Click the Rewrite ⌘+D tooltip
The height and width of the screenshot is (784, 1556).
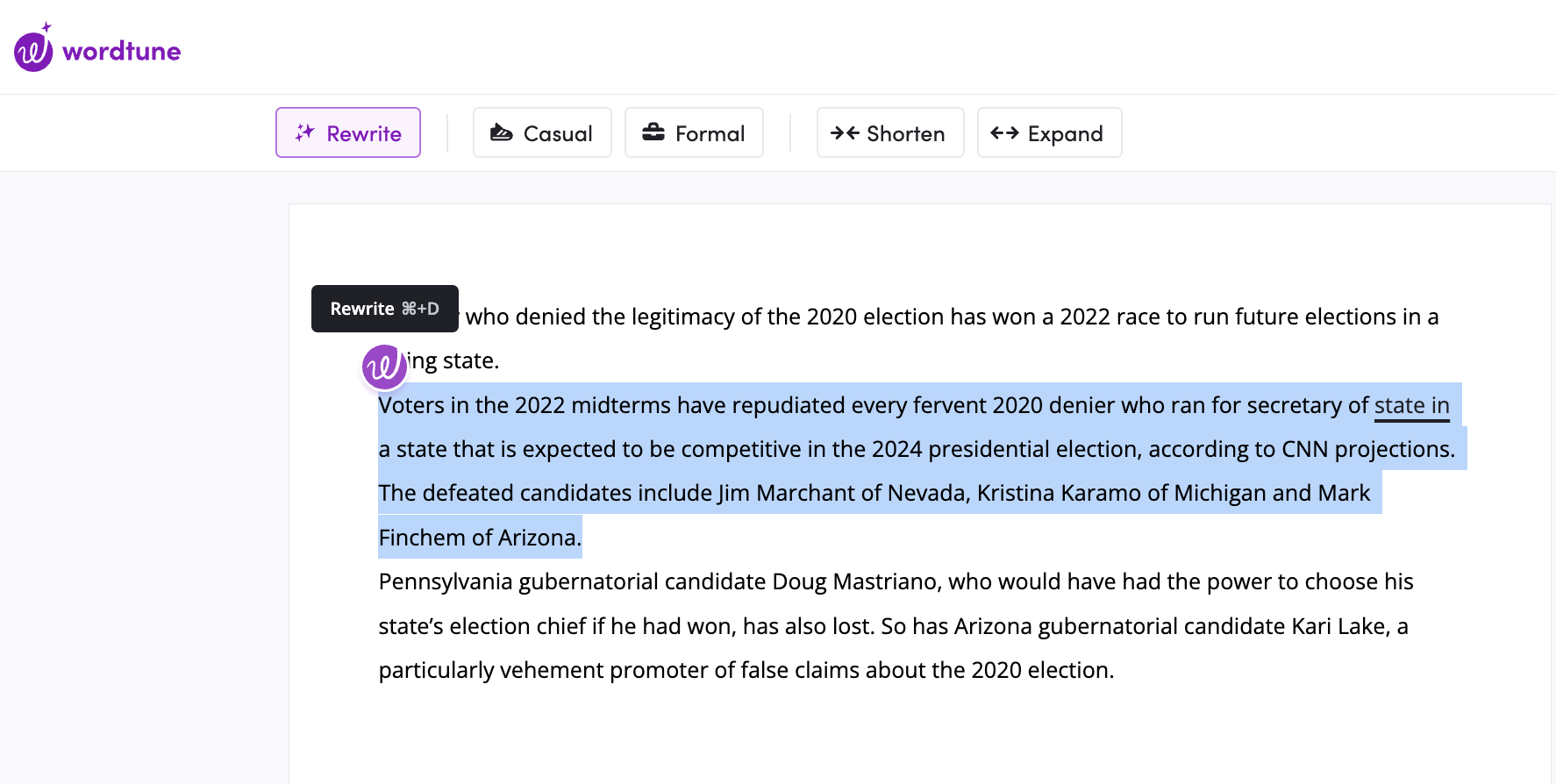coord(385,309)
